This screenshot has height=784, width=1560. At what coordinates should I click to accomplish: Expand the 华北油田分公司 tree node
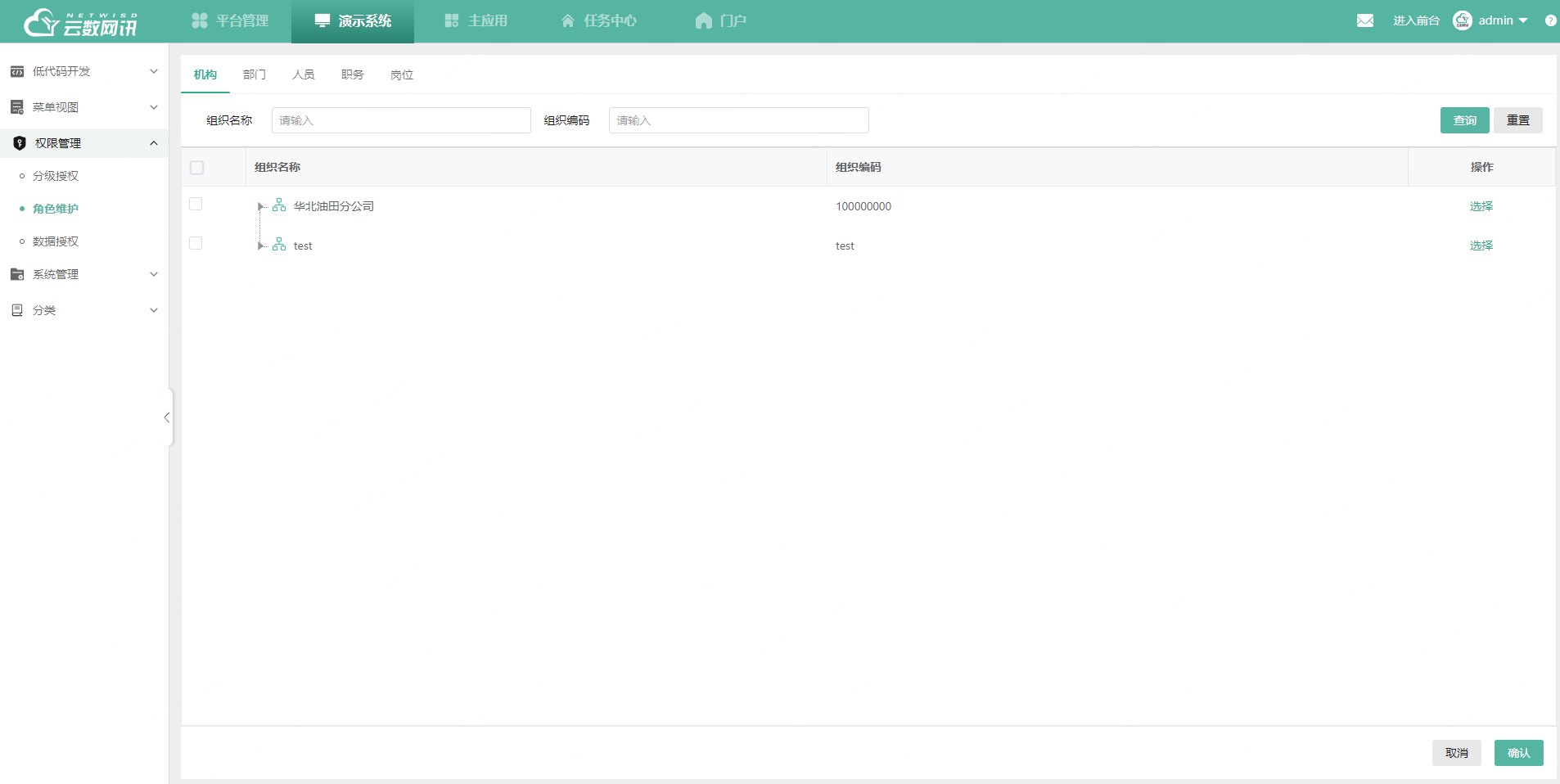click(x=260, y=206)
